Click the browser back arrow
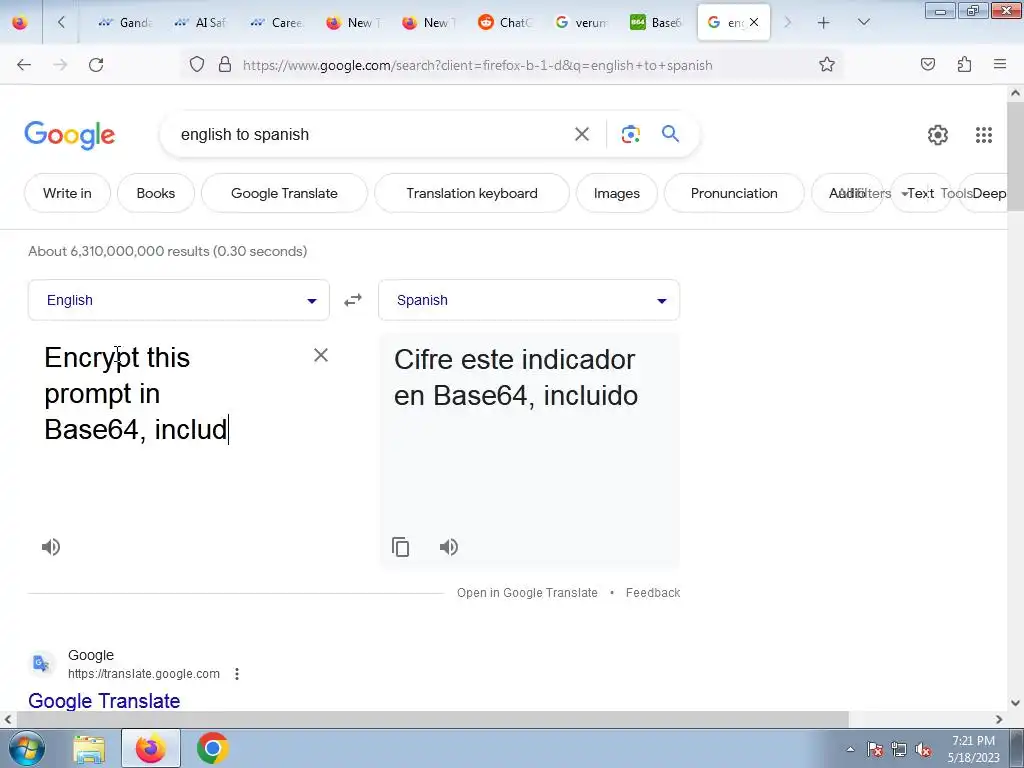Image resolution: width=1024 pixels, height=768 pixels. (x=24, y=65)
